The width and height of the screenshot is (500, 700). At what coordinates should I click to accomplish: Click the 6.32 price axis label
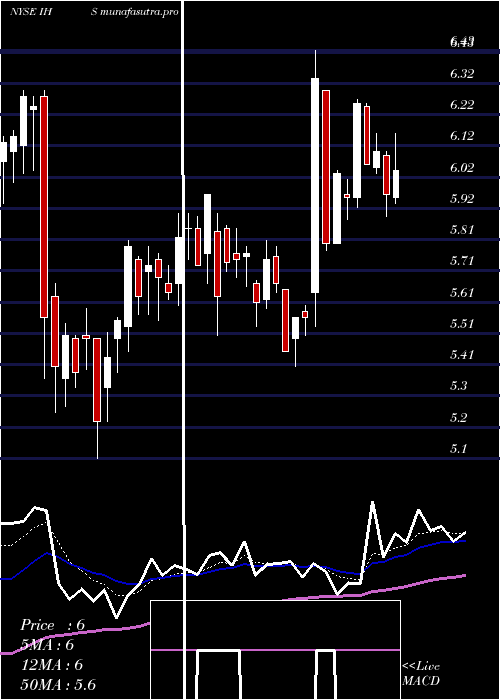(462, 74)
